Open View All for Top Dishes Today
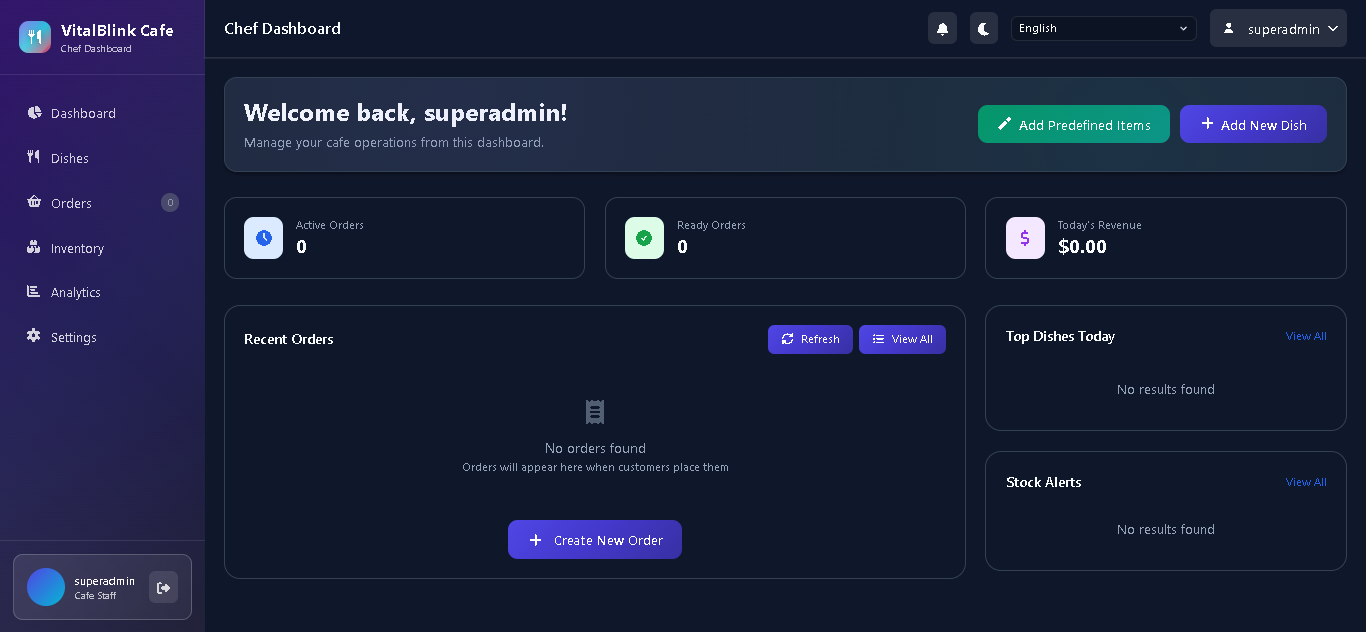The image size is (1366, 632). (1305, 337)
